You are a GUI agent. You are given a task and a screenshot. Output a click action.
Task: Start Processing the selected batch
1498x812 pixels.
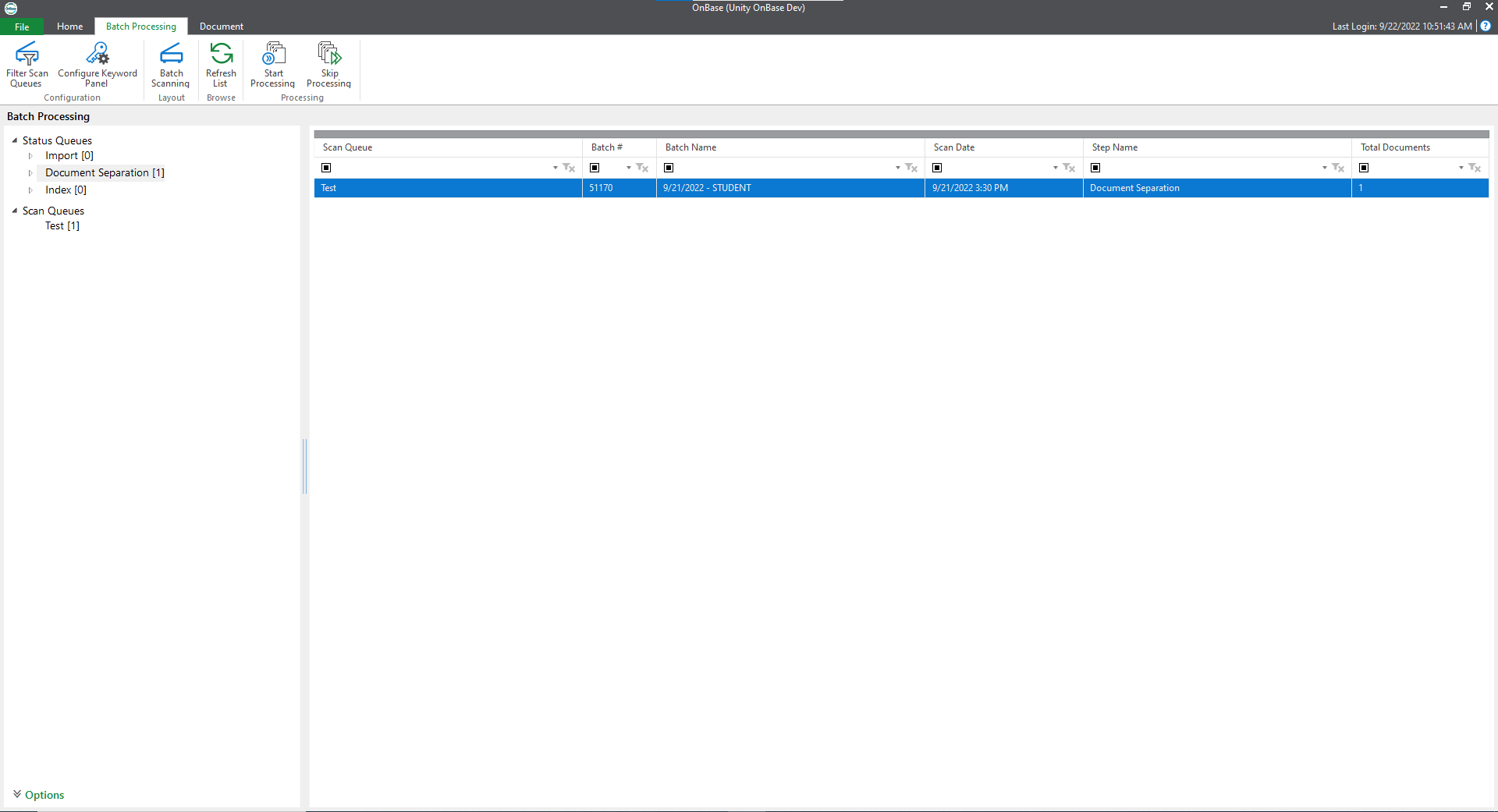pyautogui.click(x=272, y=64)
